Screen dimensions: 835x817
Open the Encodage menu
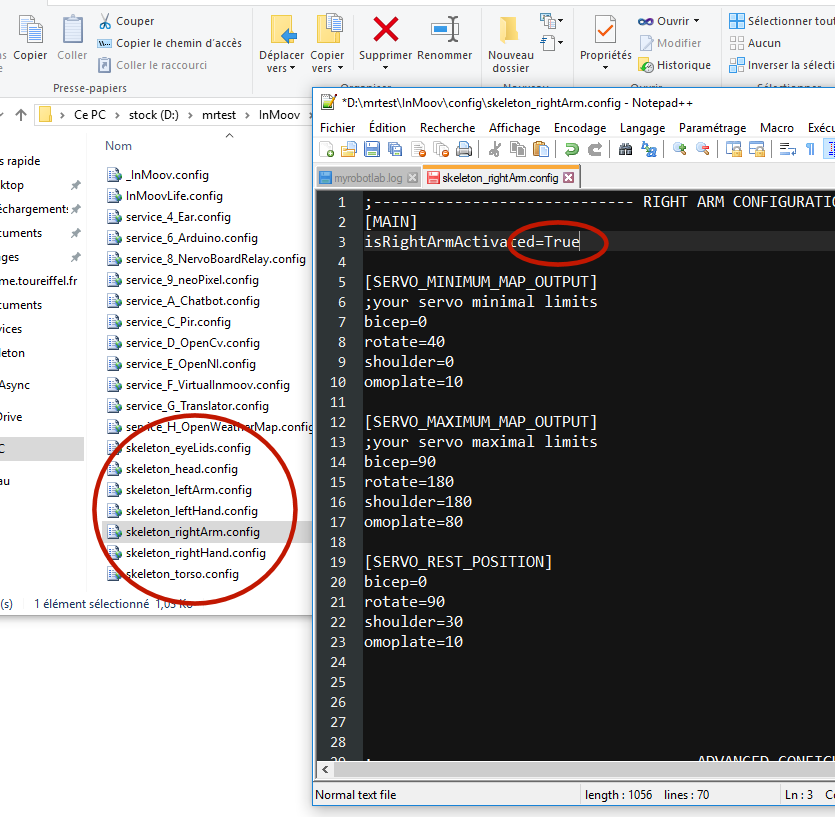[580, 128]
